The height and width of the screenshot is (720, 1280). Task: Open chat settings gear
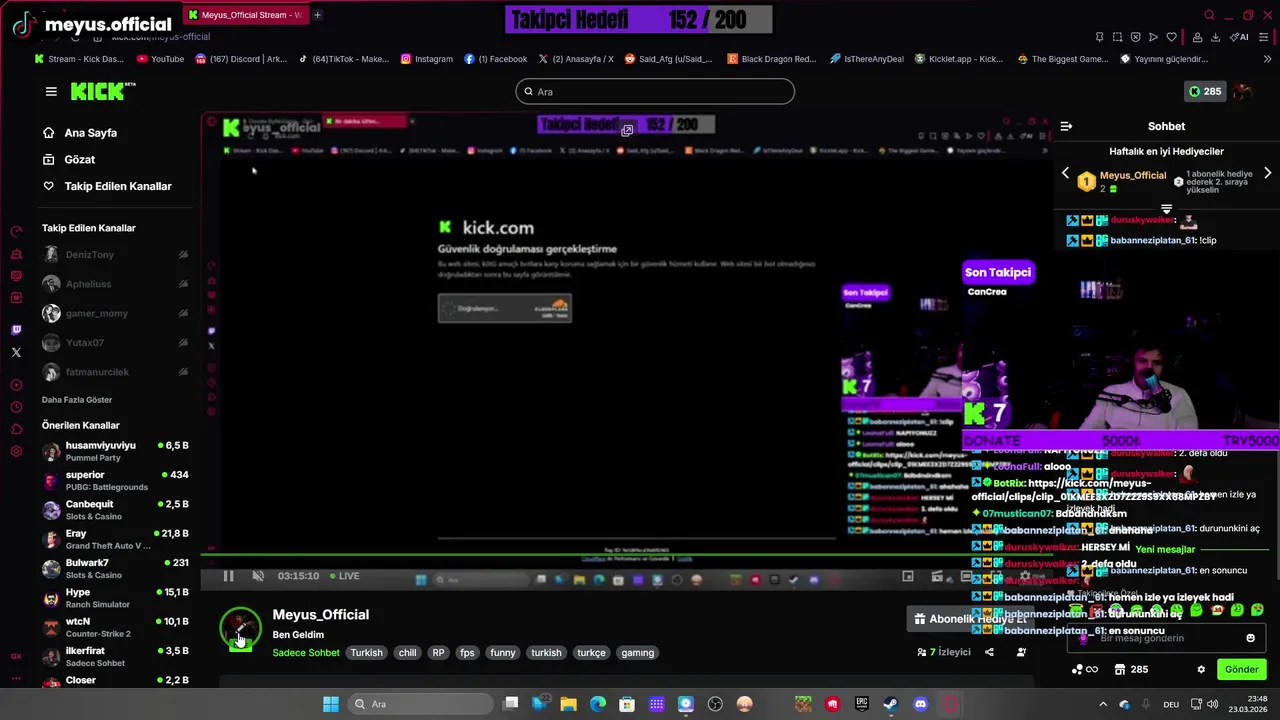click(1201, 669)
